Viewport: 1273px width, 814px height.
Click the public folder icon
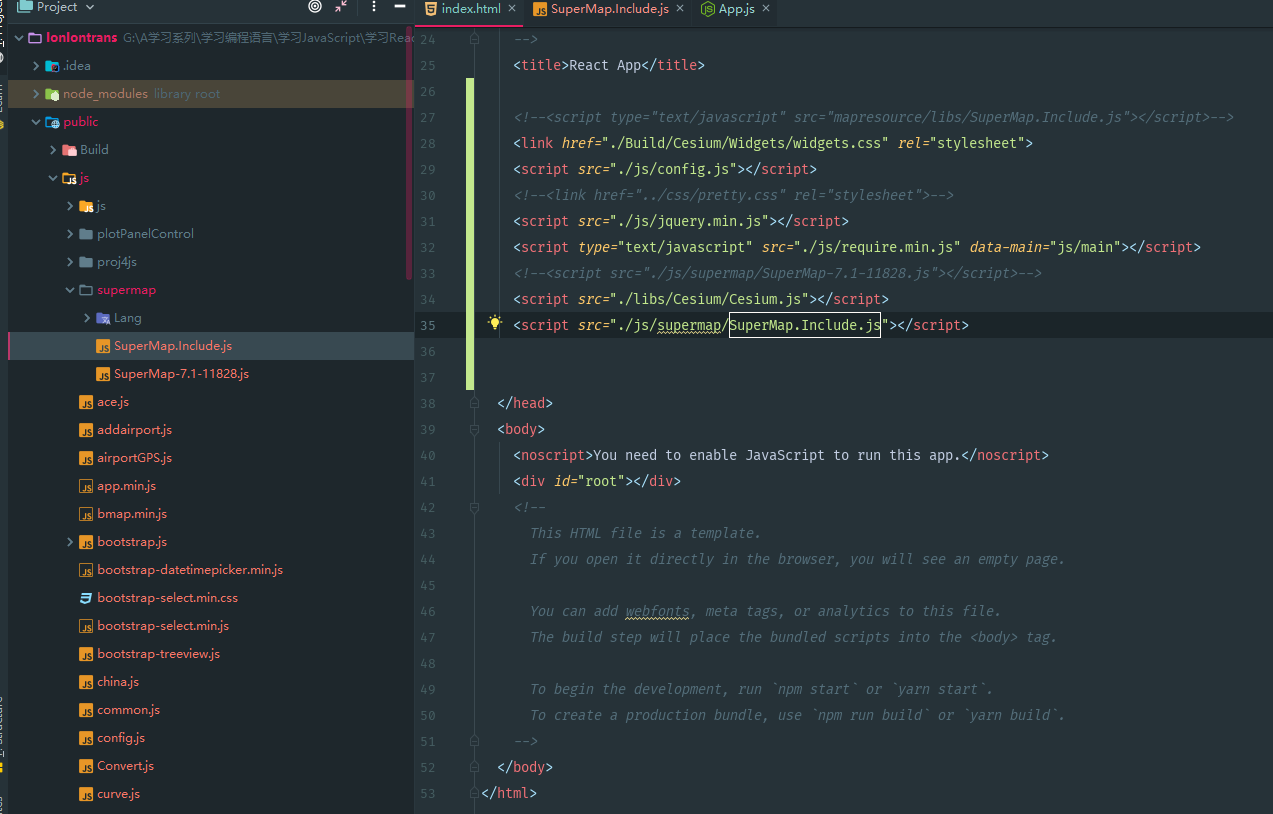pos(52,122)
